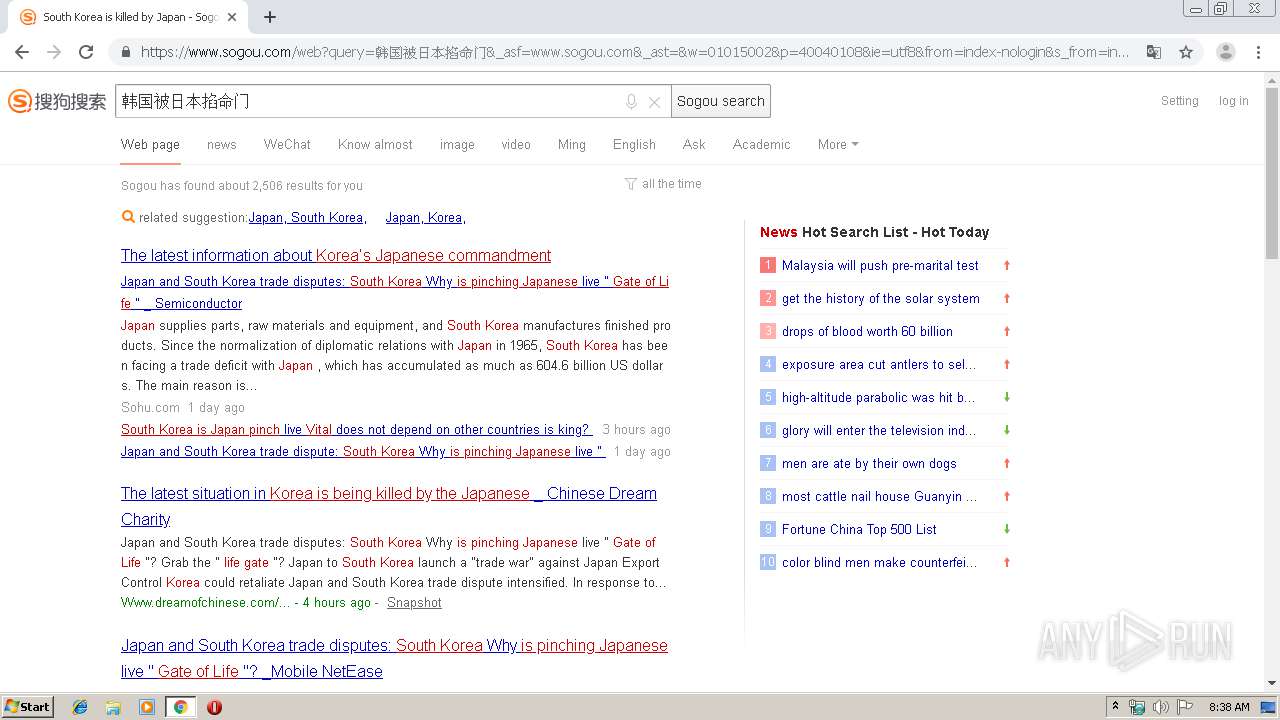Open the Setting link
Screen dimensions: 1280x720
[x=1180, y=101]
